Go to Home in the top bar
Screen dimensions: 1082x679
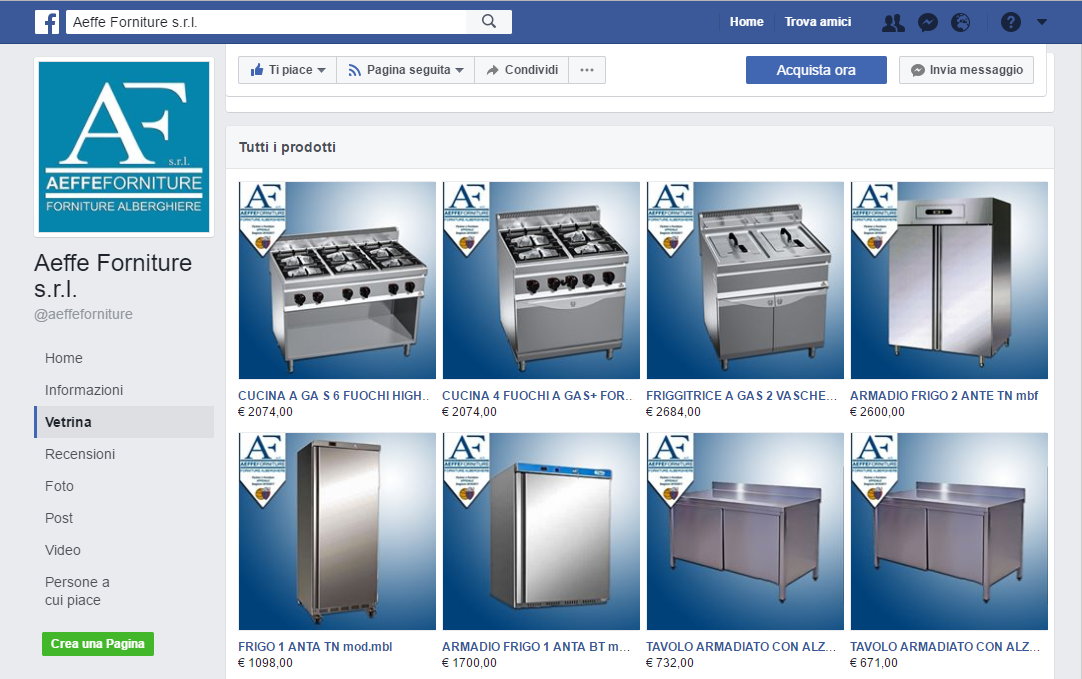pyautogui.click(x=747, y=21)
